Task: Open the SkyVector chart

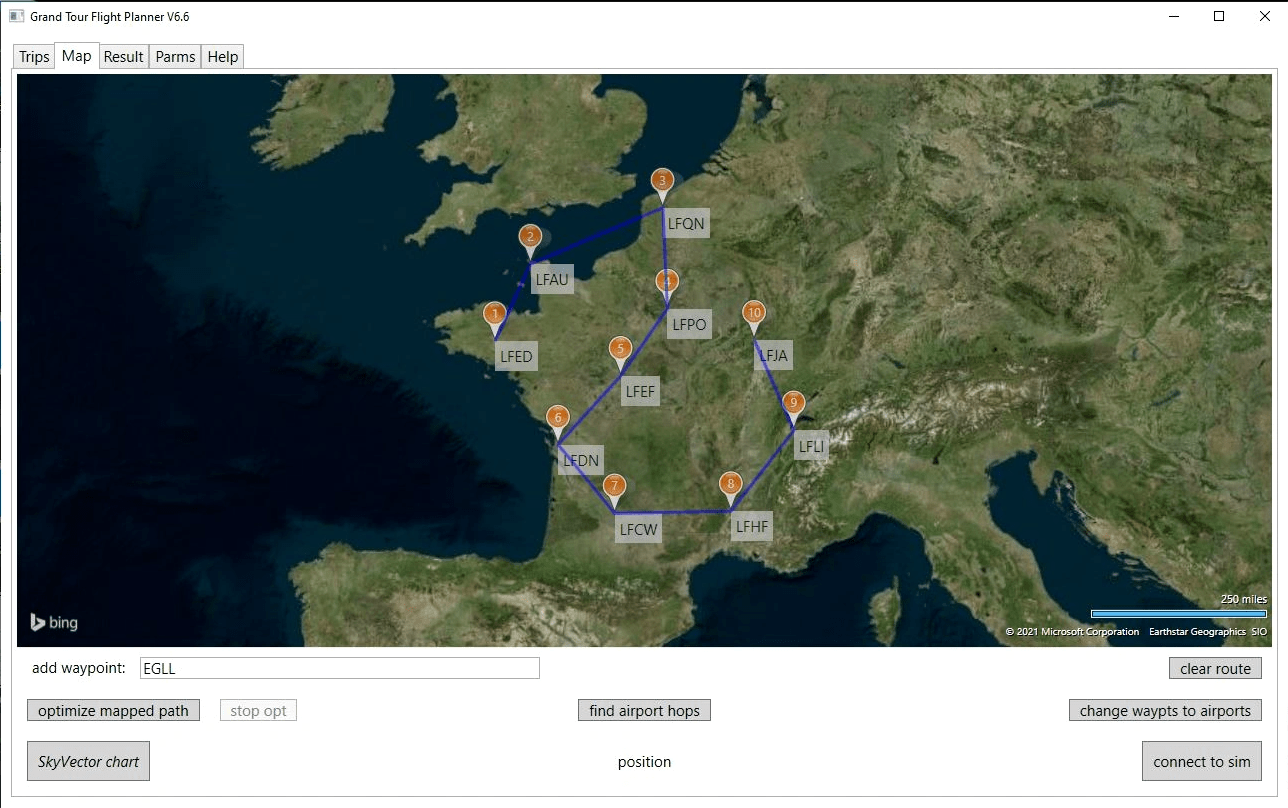Action: (88, 762)
